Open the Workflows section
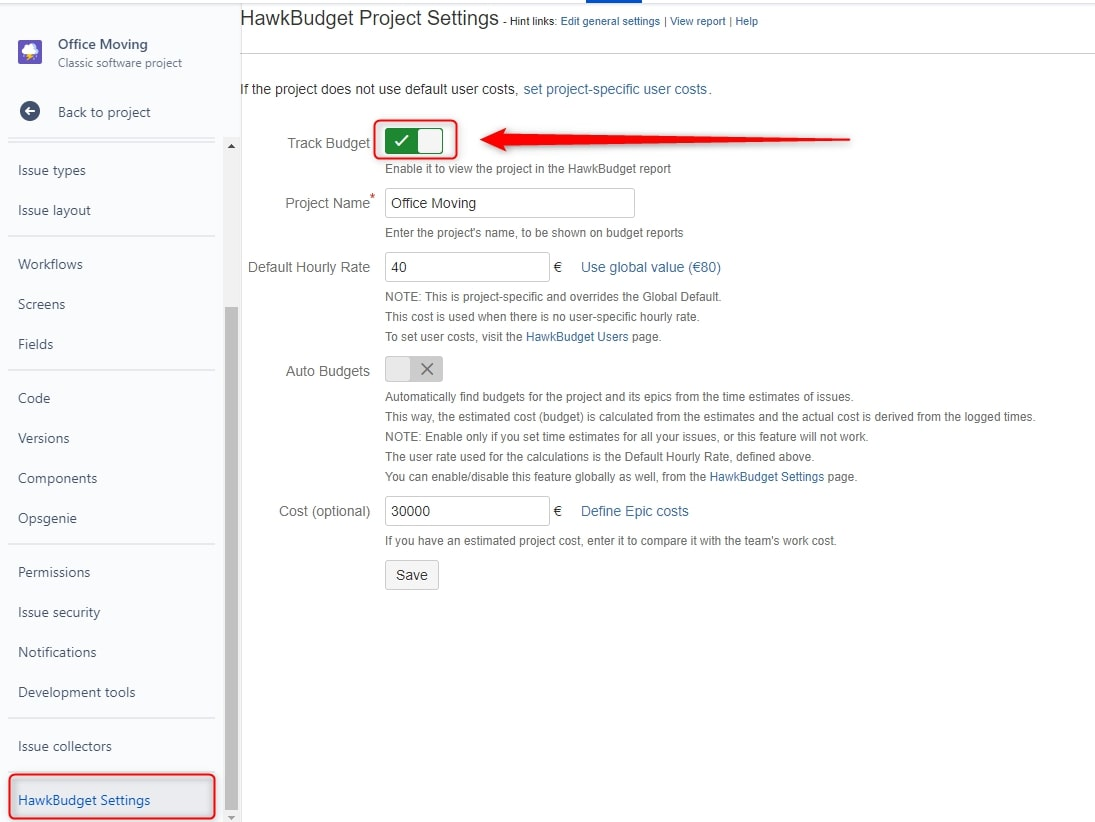 coord(50,264)
